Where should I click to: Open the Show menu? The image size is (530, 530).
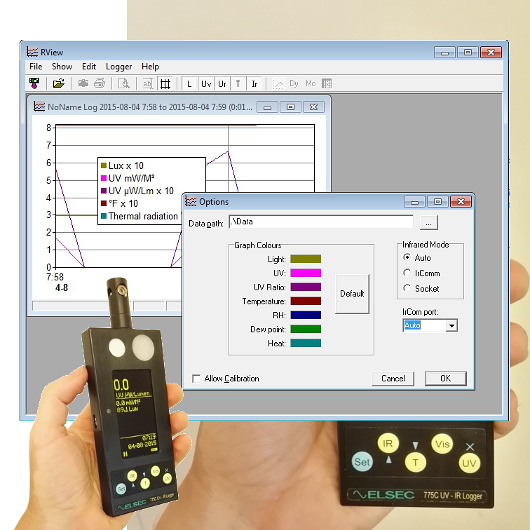pos(62,67)
